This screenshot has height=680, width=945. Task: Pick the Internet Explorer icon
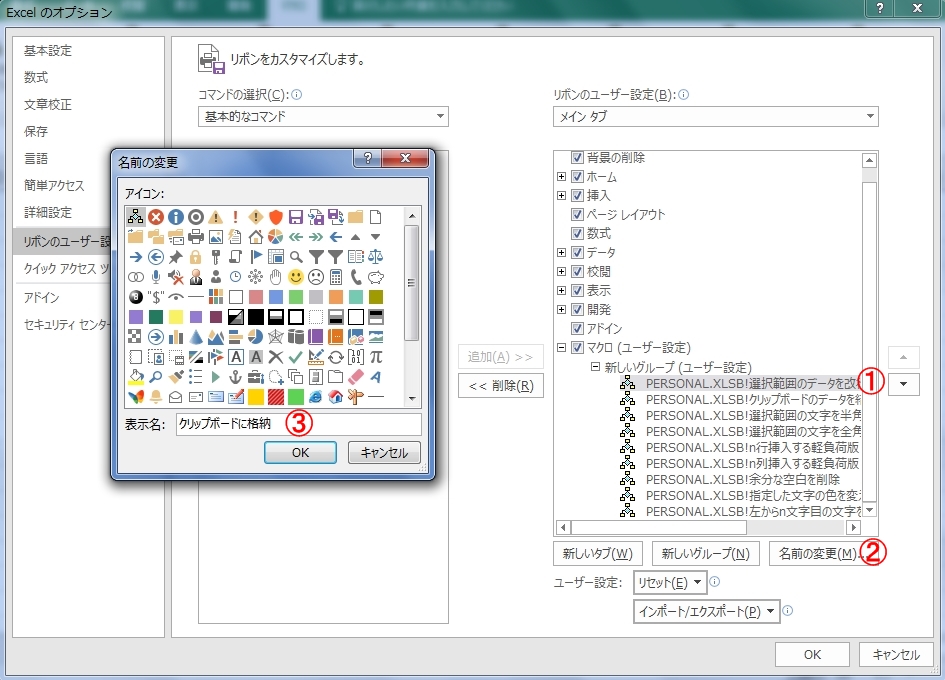click(315, 397)
